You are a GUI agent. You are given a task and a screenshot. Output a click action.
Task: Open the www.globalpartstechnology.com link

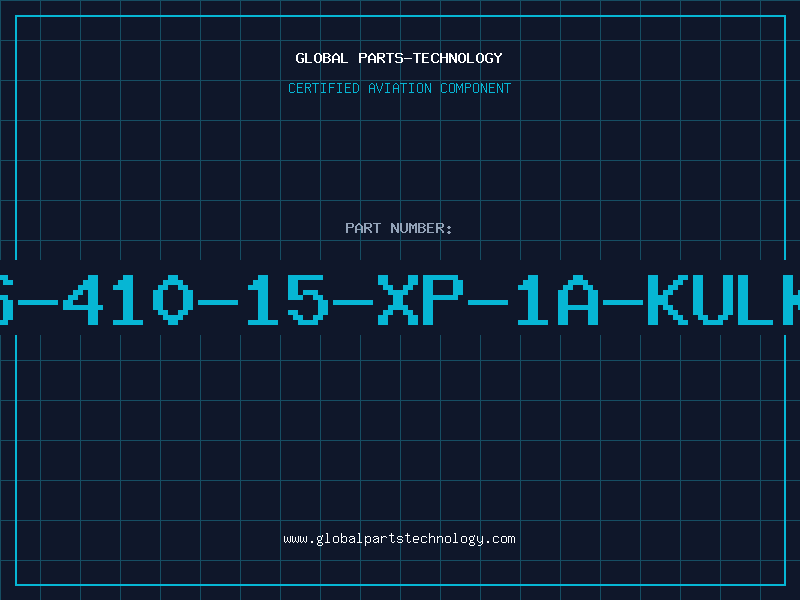click(399, 539)
